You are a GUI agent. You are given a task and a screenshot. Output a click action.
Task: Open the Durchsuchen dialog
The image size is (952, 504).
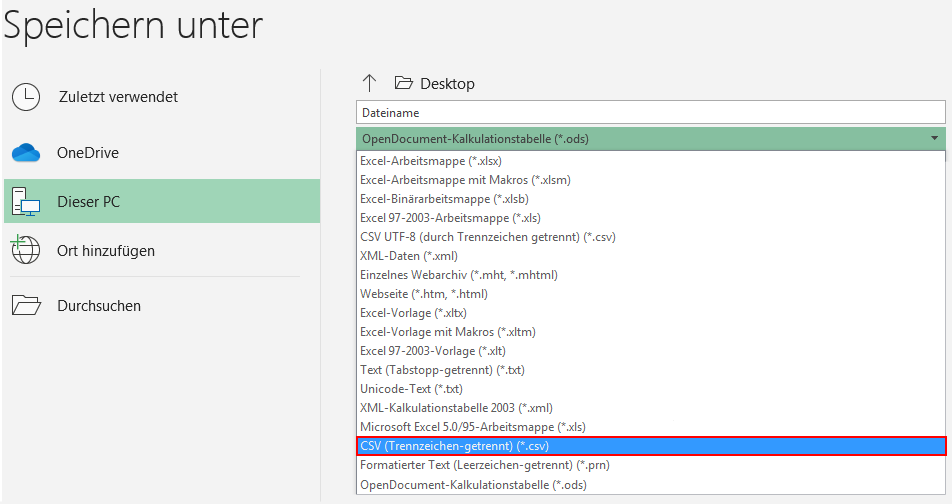[x=162, y=305]
